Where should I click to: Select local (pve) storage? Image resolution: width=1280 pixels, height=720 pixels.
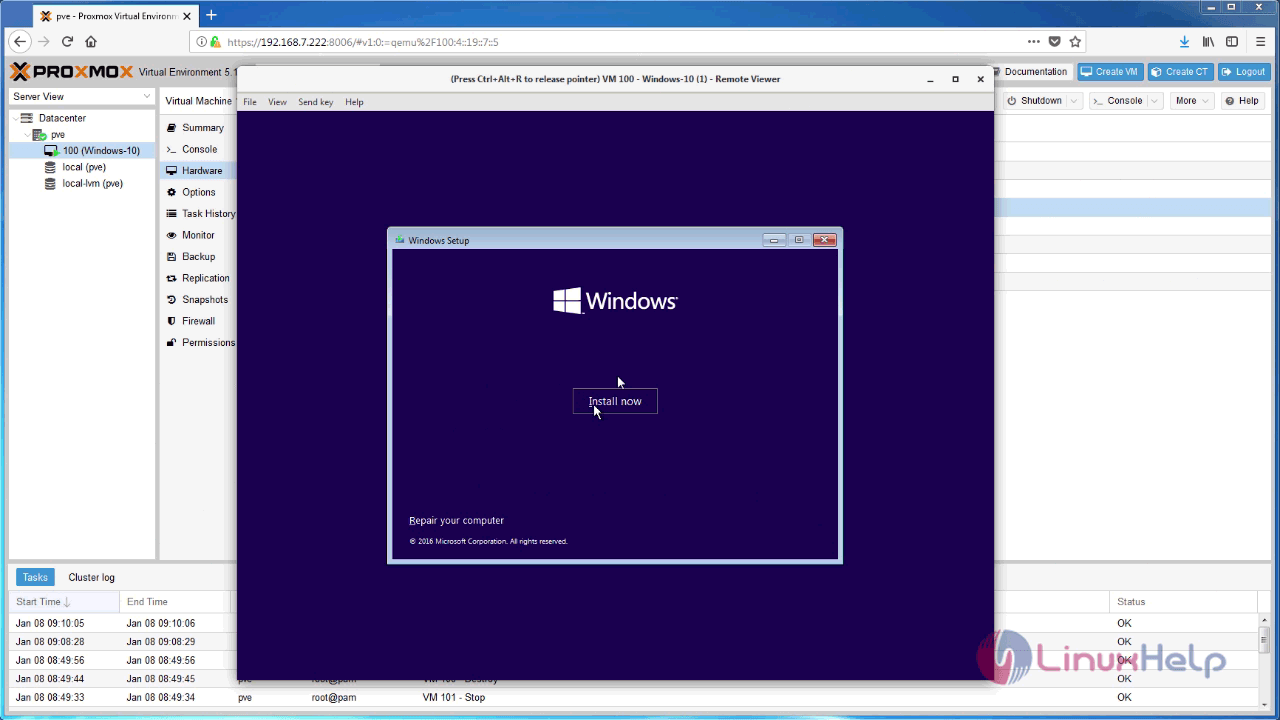pyautogui.click(x=82, y=167)
